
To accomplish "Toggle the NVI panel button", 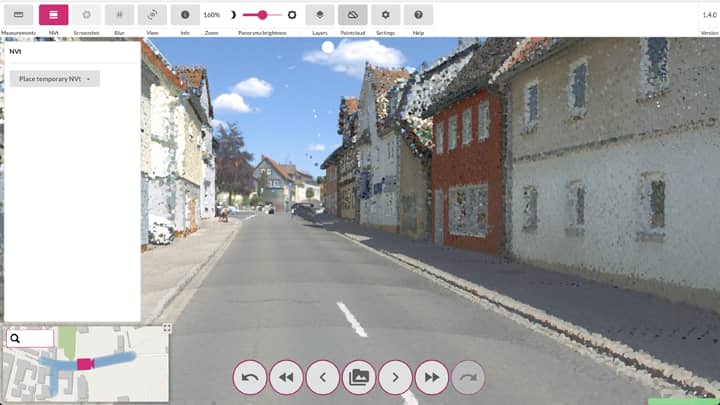I will click(53, 15).
